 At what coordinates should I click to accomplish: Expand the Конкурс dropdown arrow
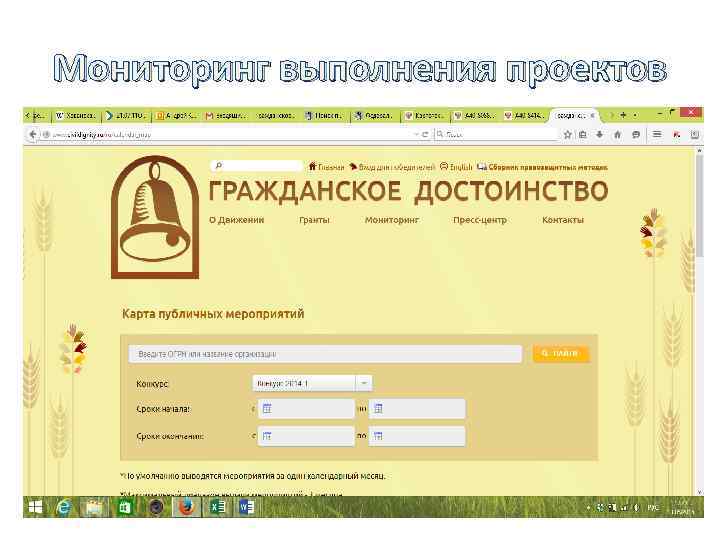364,383
